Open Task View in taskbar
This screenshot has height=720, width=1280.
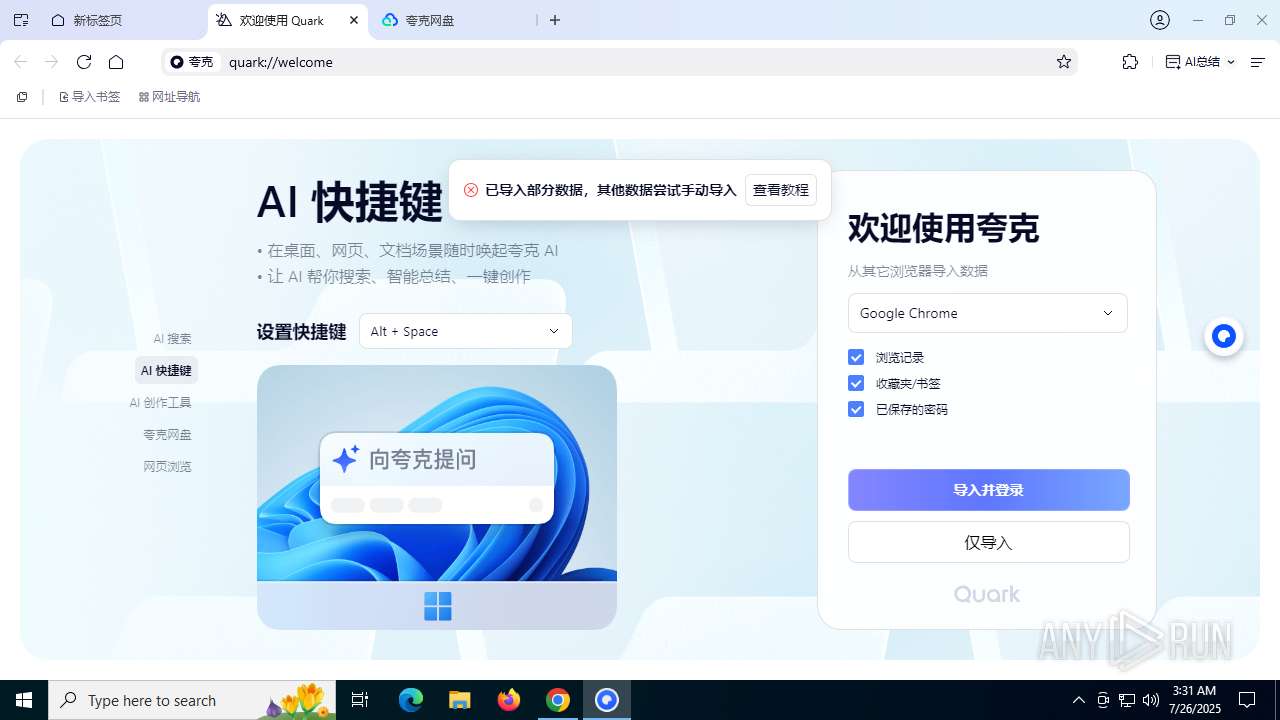tap(360, 700)
